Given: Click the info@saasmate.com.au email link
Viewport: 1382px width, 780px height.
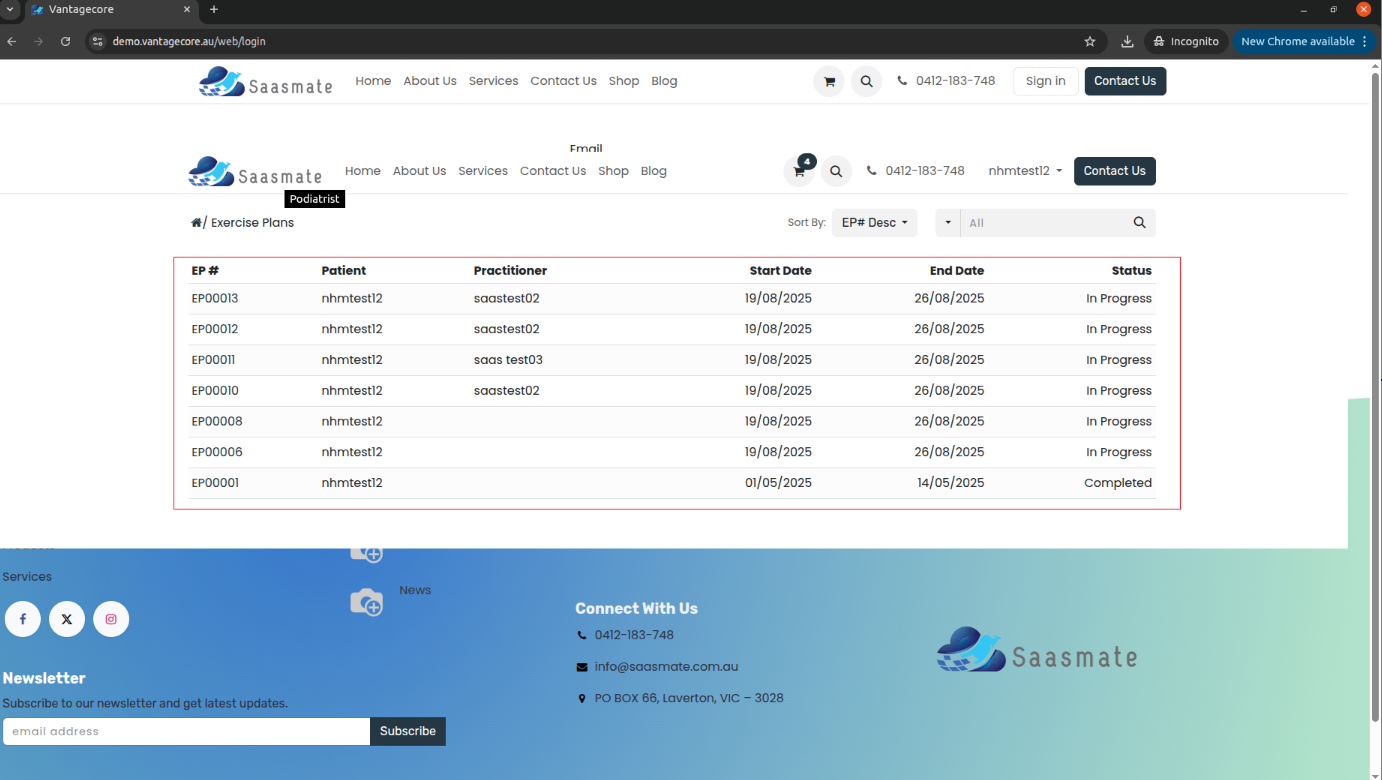Looking at the screenshot, I should coord(666,667).
